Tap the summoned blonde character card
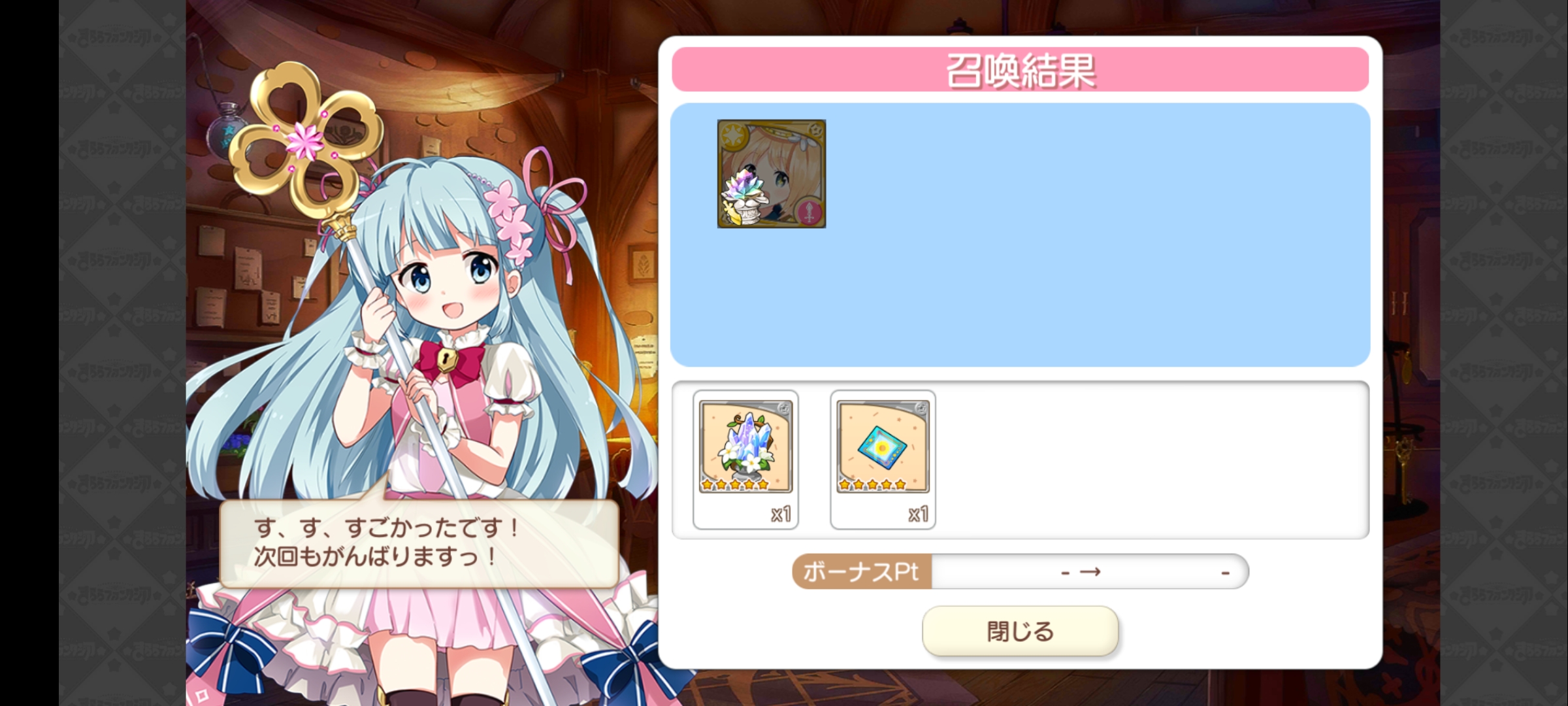The width and height of the screenshot is (1568, 706). 772,174
